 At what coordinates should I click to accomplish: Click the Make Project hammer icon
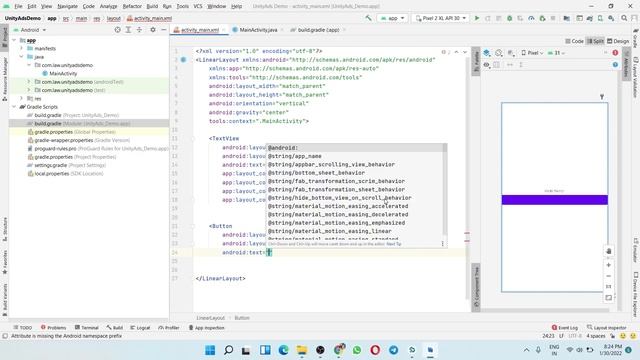[368, 18]
